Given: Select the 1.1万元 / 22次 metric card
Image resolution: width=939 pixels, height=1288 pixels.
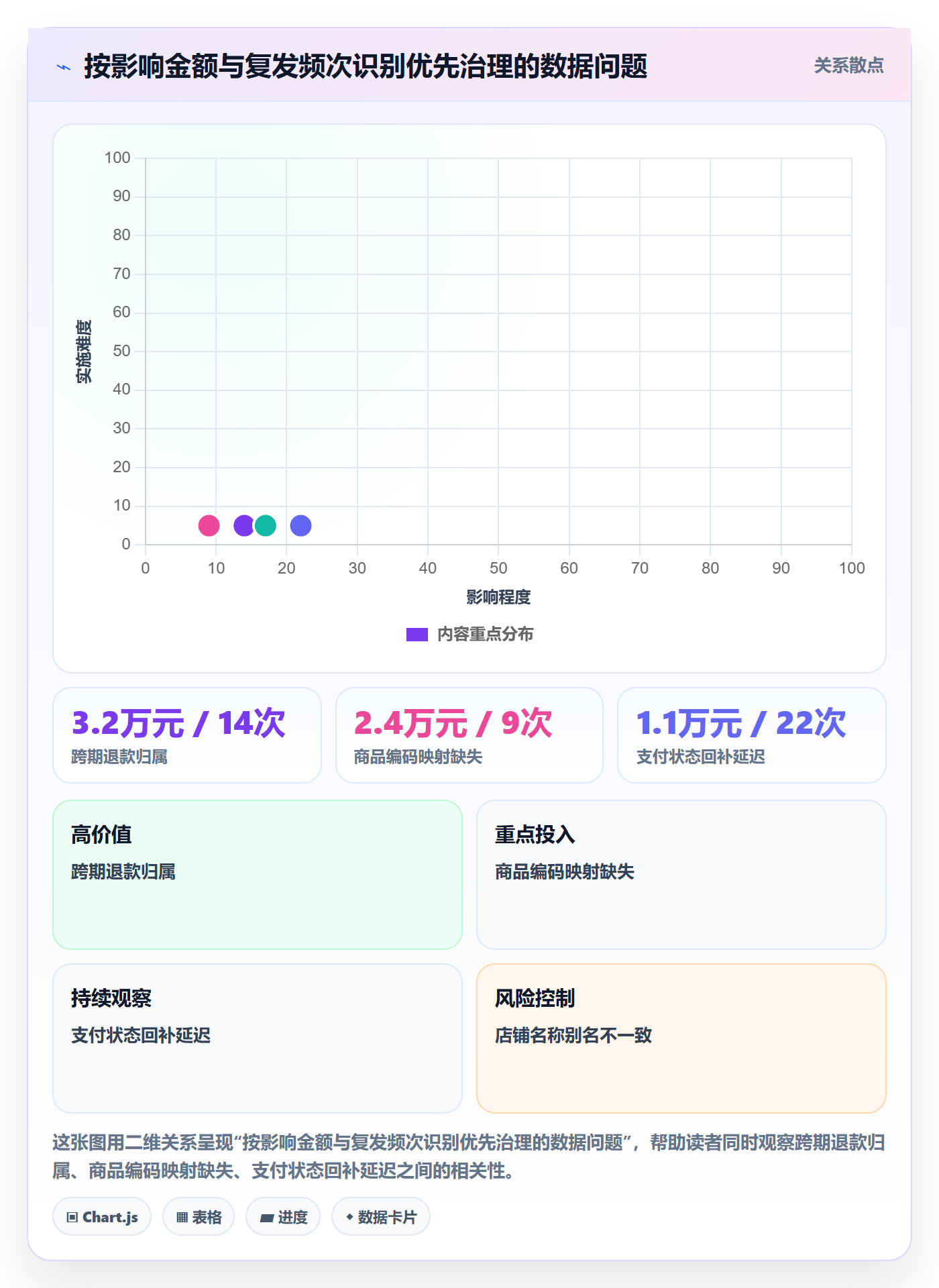Looking at the screenshot, I should pyautogui.click(x=752, y=735).
